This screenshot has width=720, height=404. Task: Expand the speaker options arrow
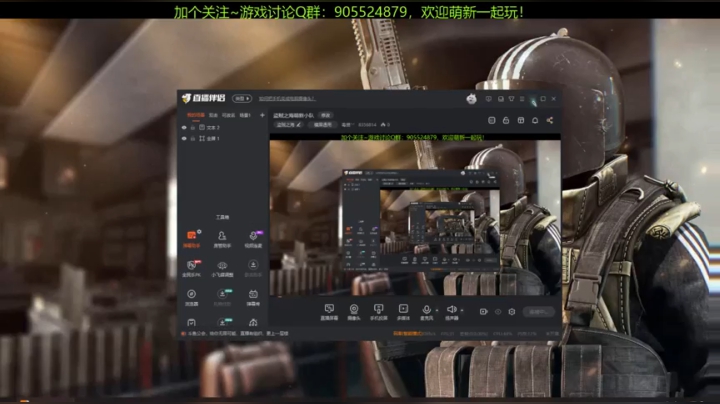coord(461,310)
